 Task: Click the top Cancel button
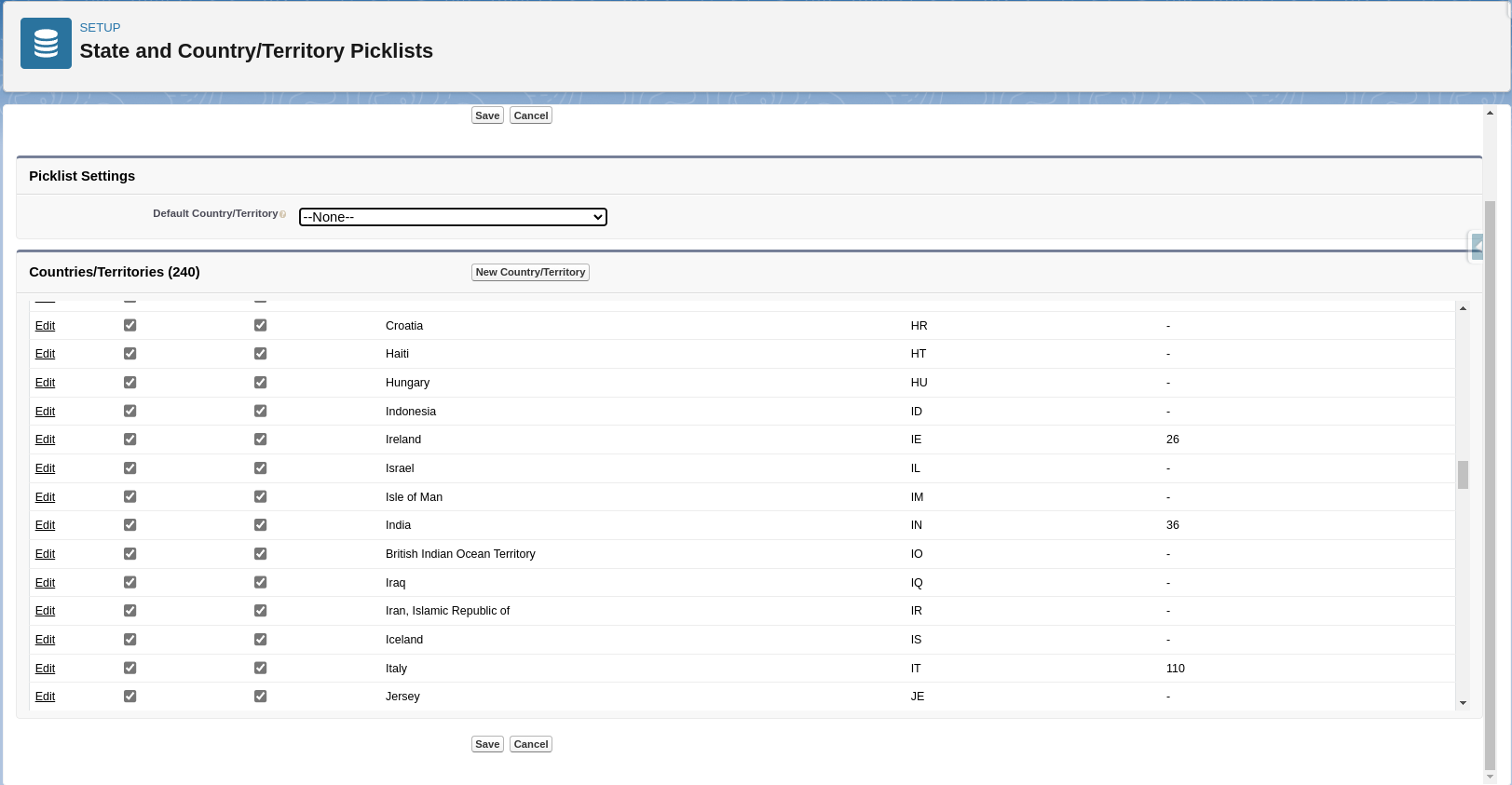point(531,115)
